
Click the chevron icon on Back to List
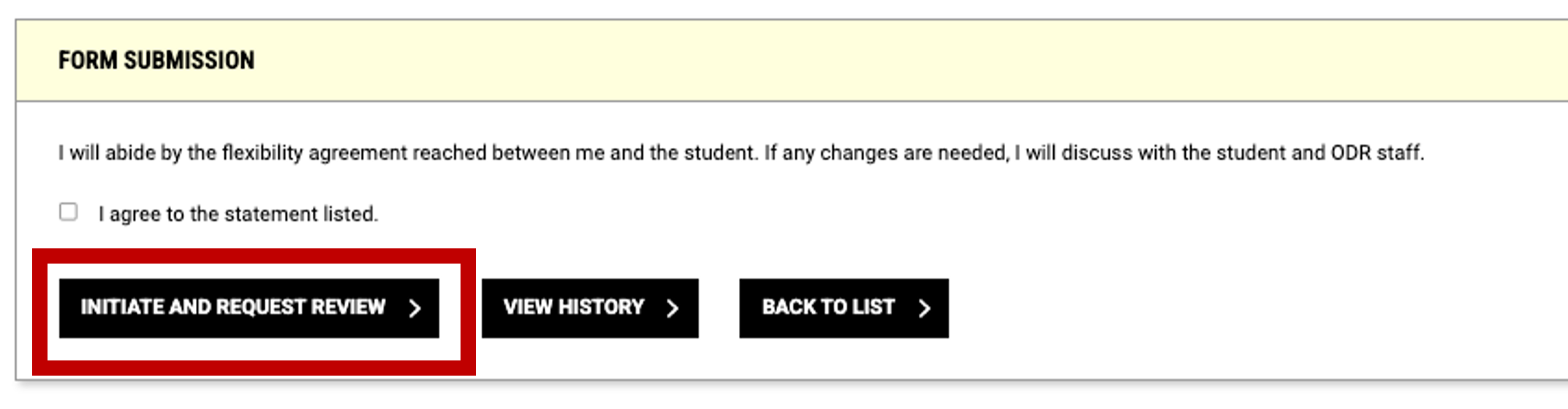[925, 308]
